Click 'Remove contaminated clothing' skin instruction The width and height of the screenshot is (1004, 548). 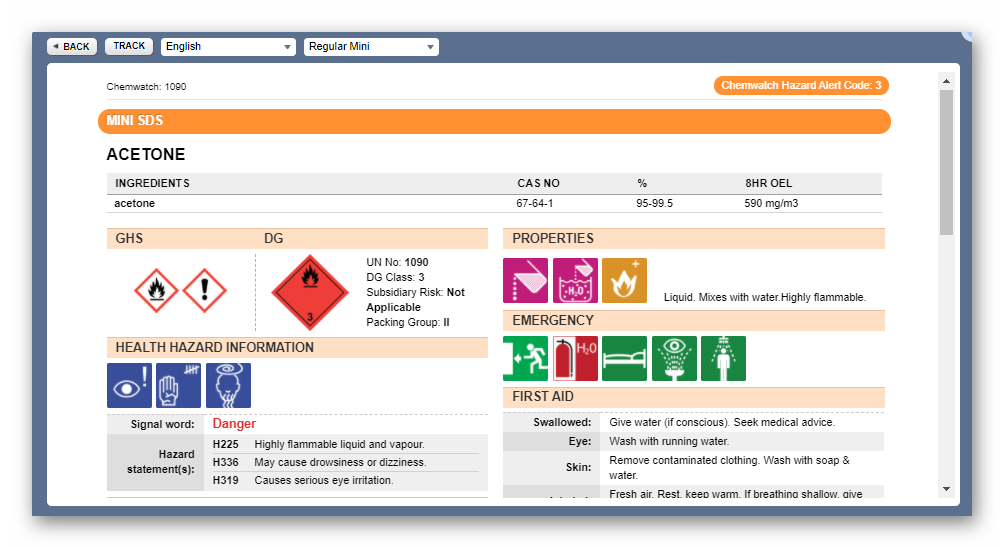729,468
